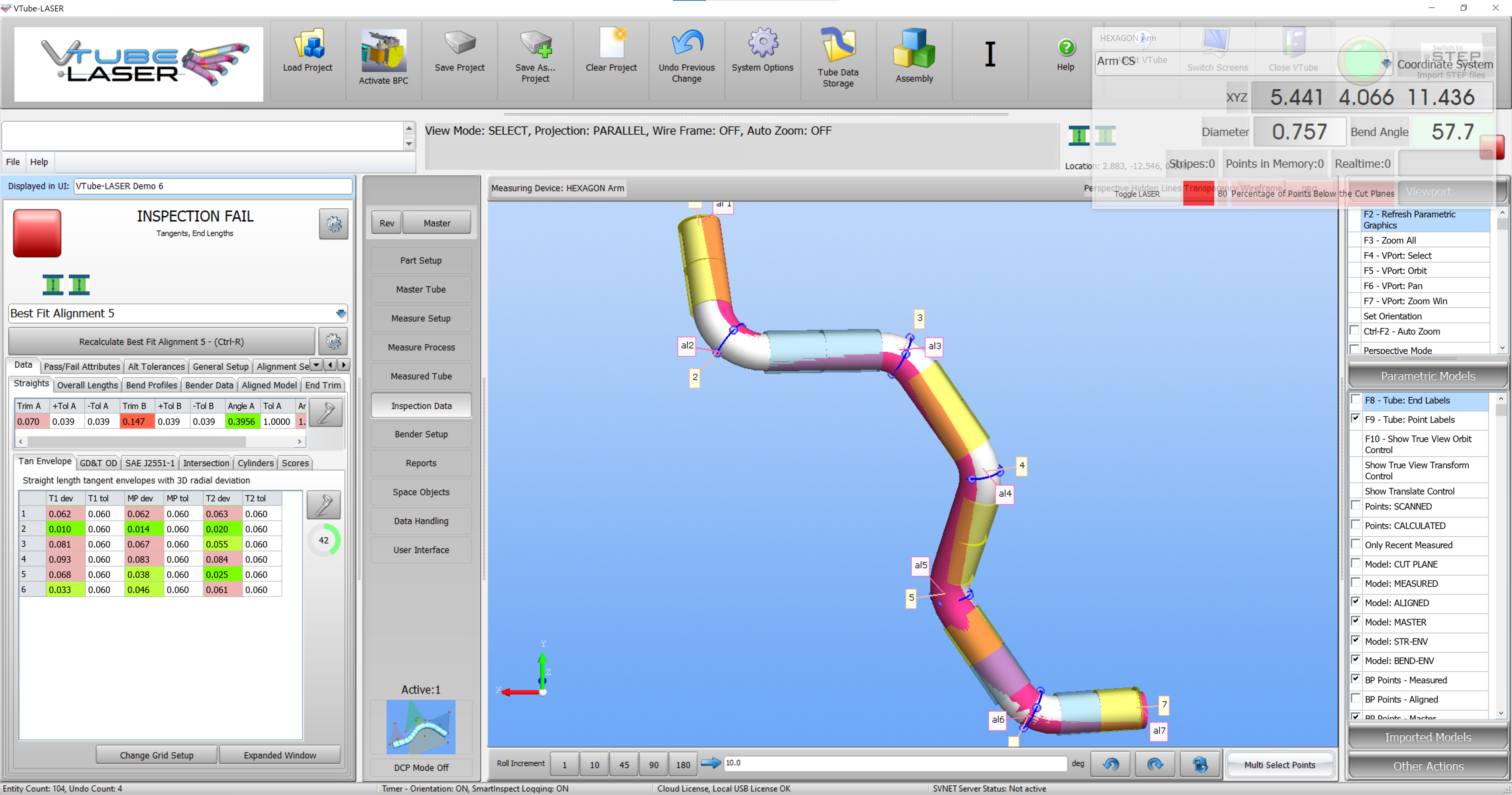
Task: Click the Expanded Window button
Action: 280,755
